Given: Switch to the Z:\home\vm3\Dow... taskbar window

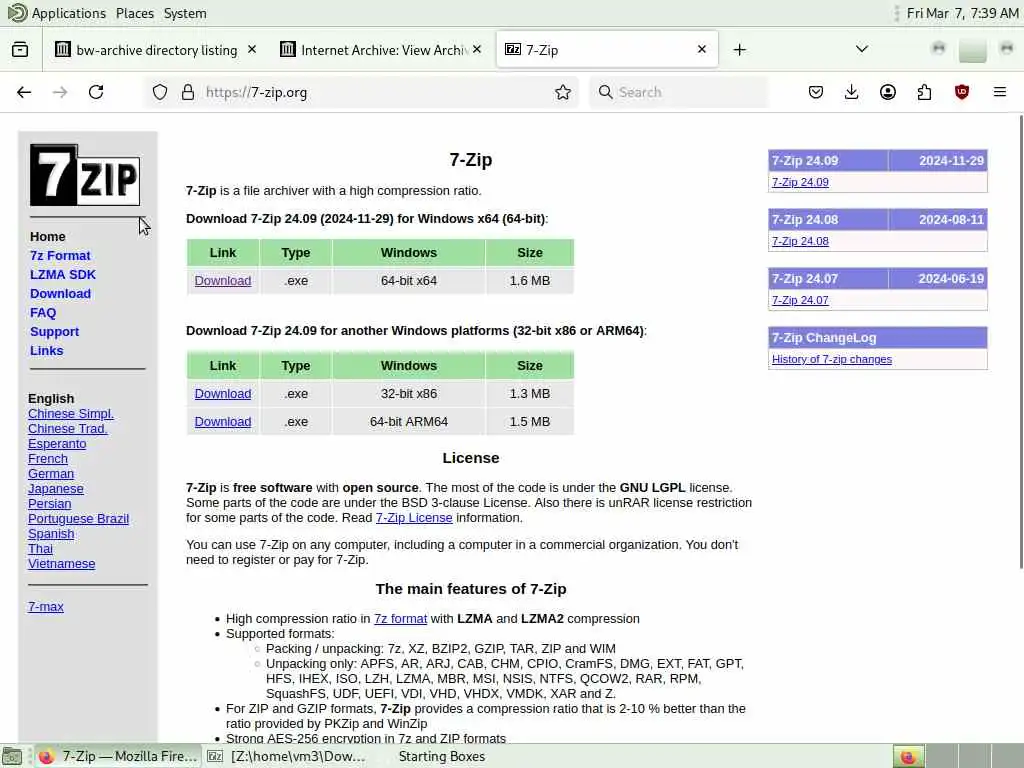Looking at the screenshot, I should coord(287,756).
